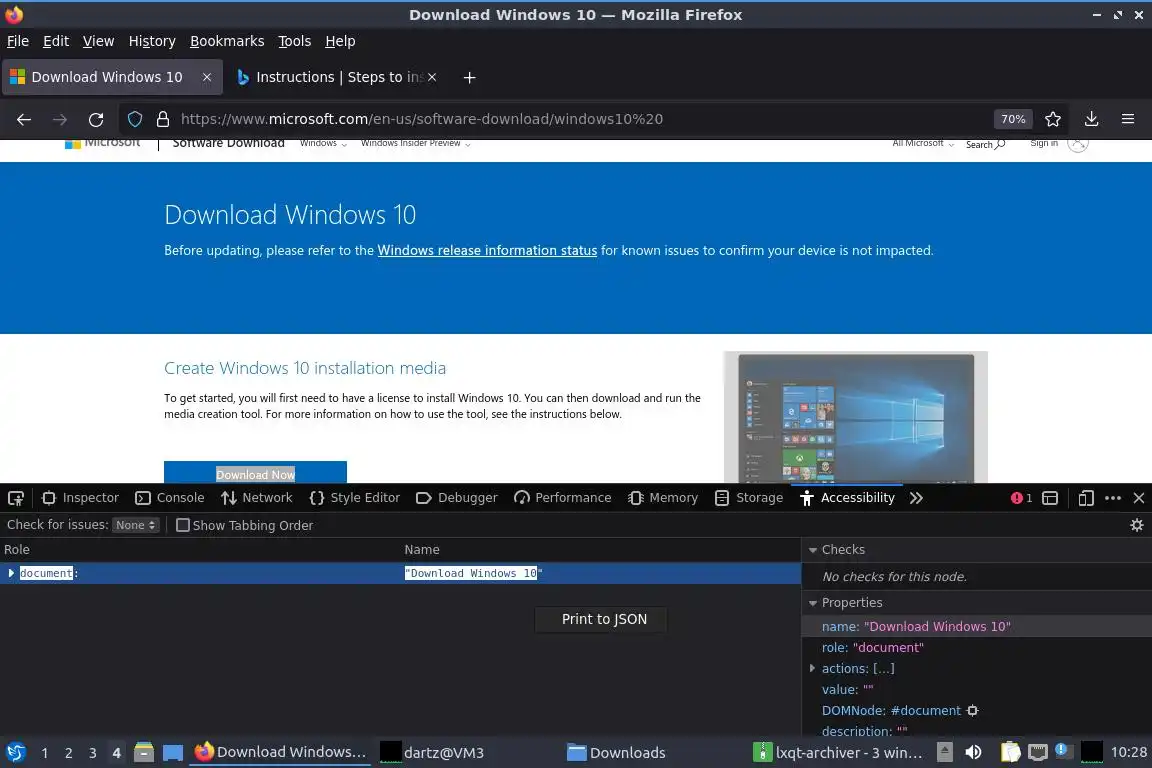
Task: Open Windows release information status link
Action: click(x=487, y=251)
